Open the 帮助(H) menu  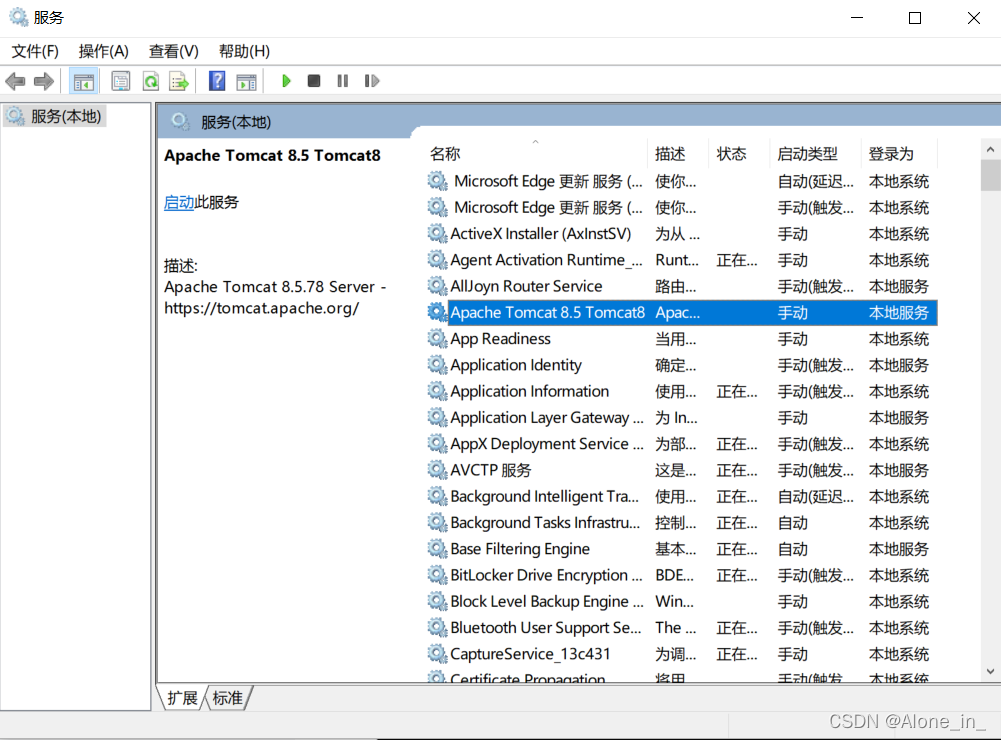tap(244, 51)
